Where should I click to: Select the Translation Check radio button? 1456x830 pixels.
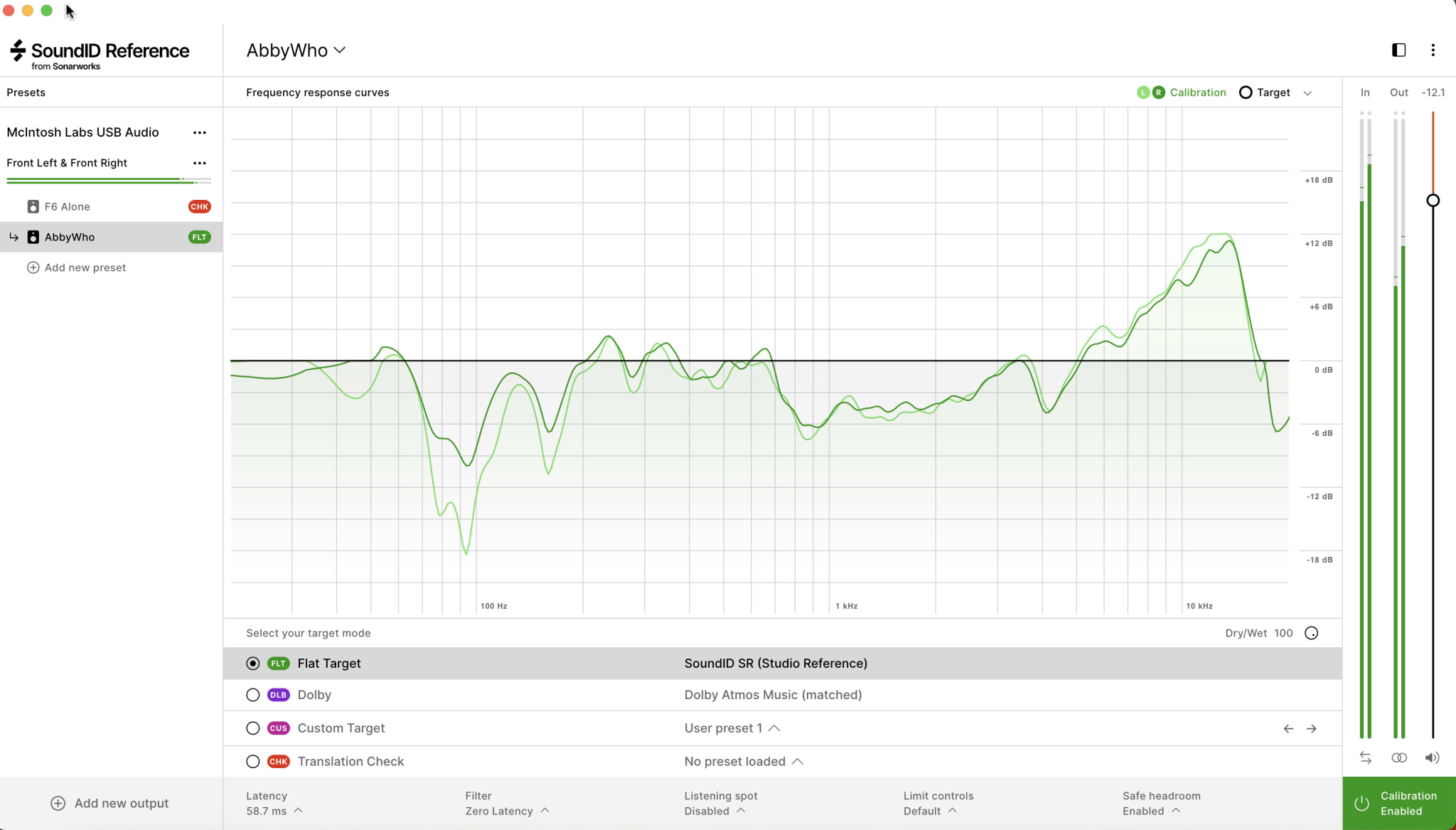coord(252,762)
